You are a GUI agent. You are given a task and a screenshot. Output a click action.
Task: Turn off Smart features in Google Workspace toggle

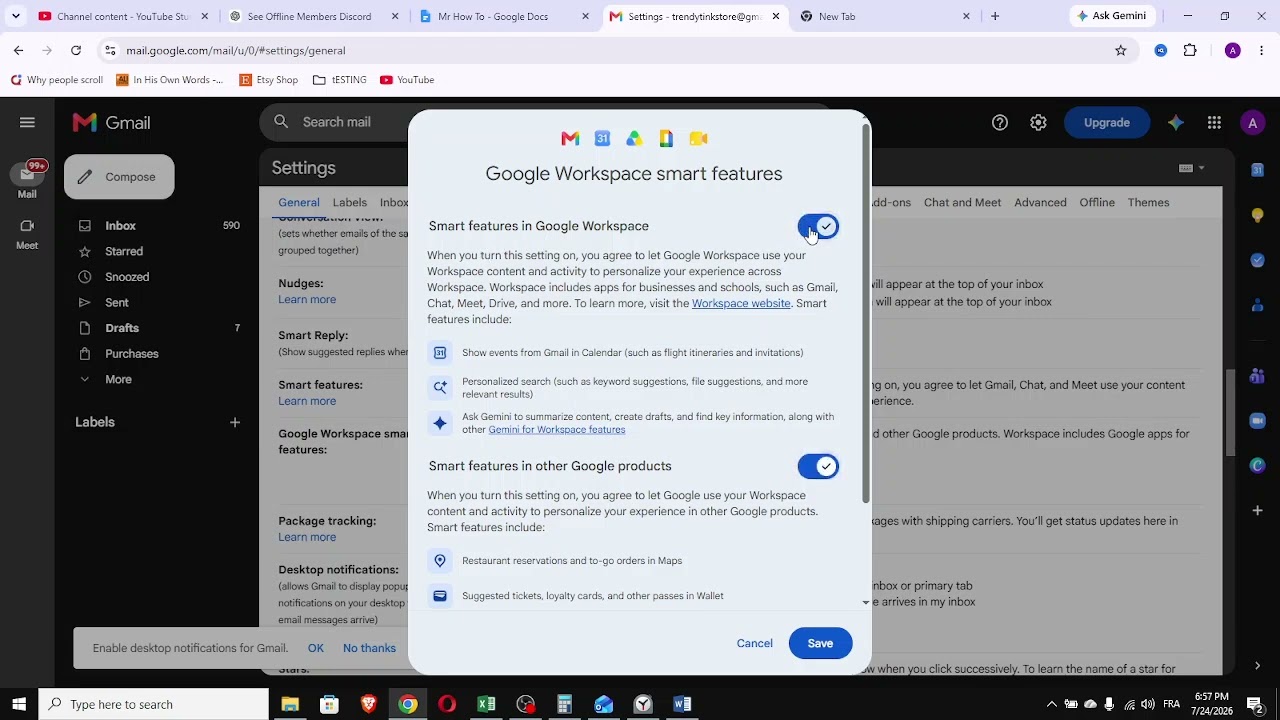tap(818, 227)
